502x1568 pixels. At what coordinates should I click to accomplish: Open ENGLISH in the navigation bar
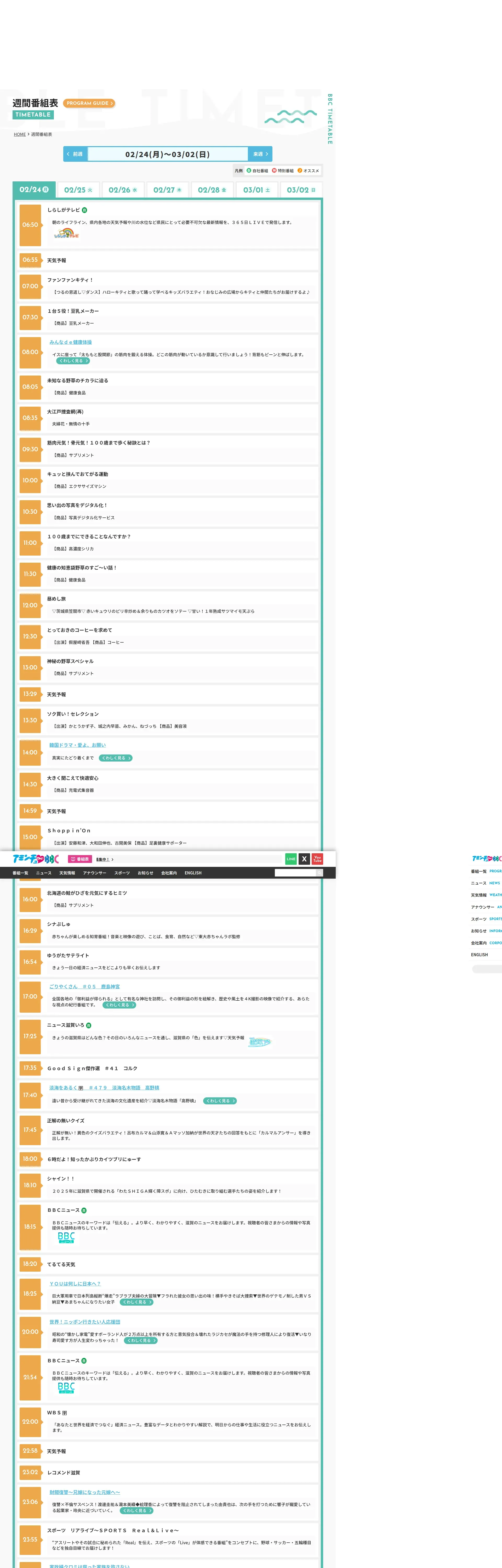(x=193, y=873)
